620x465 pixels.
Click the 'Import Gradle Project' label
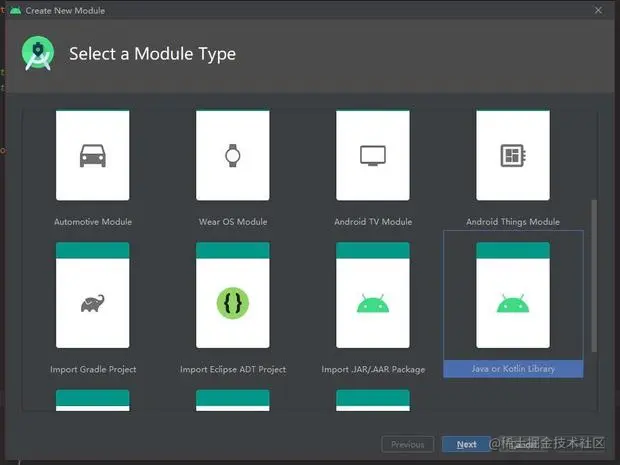pos(93,369)
